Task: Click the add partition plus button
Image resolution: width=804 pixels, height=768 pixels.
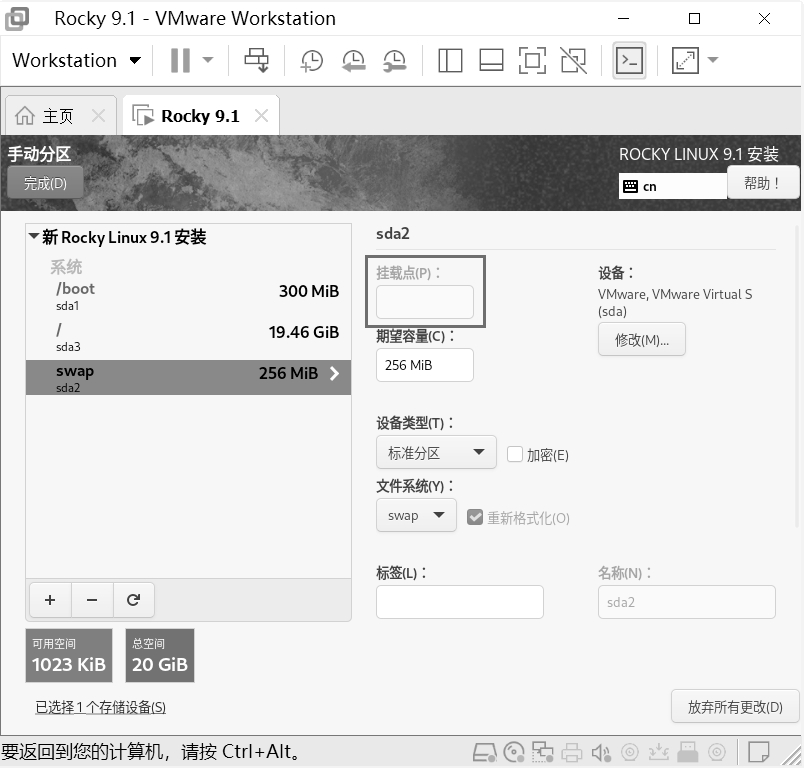Action: click(x=50, y=600)
